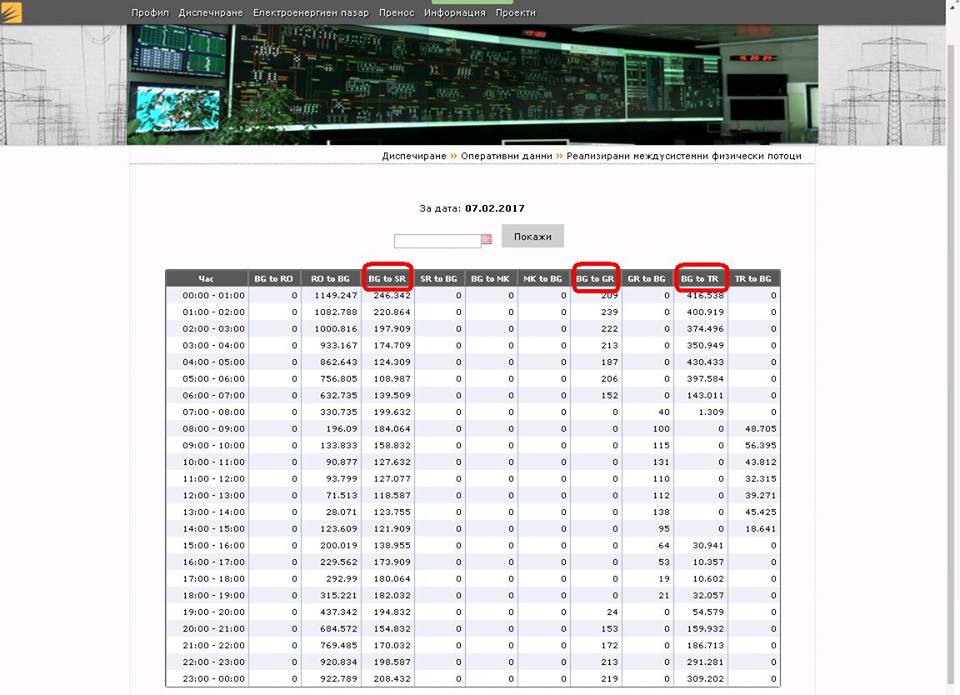Screen dimensions: 960x695
Task: Click the BG to GR column header
Action: coord(595,279)
